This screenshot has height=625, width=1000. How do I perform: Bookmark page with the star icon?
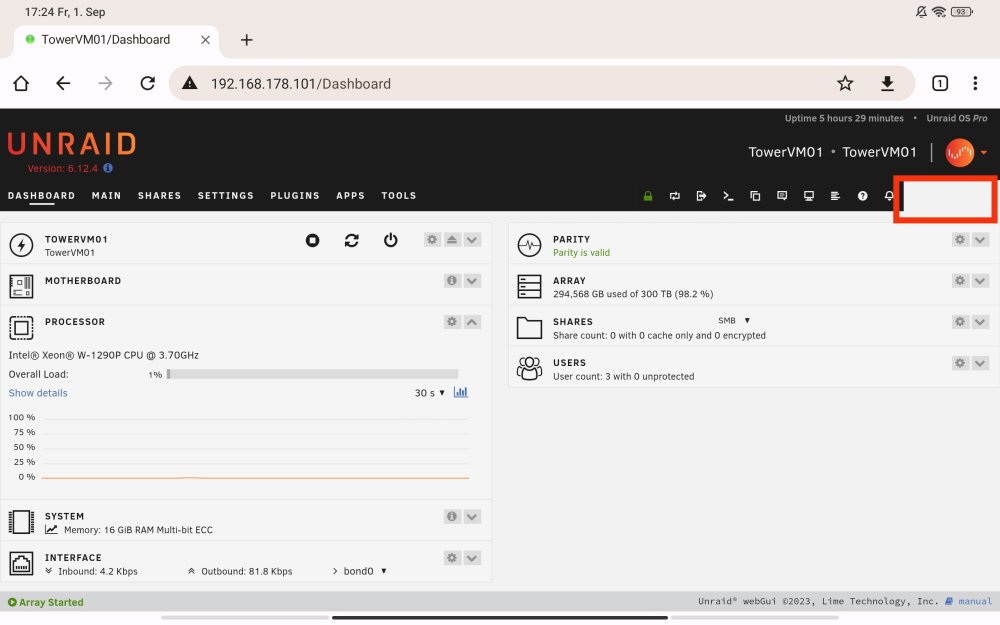(x=845, y=84)
